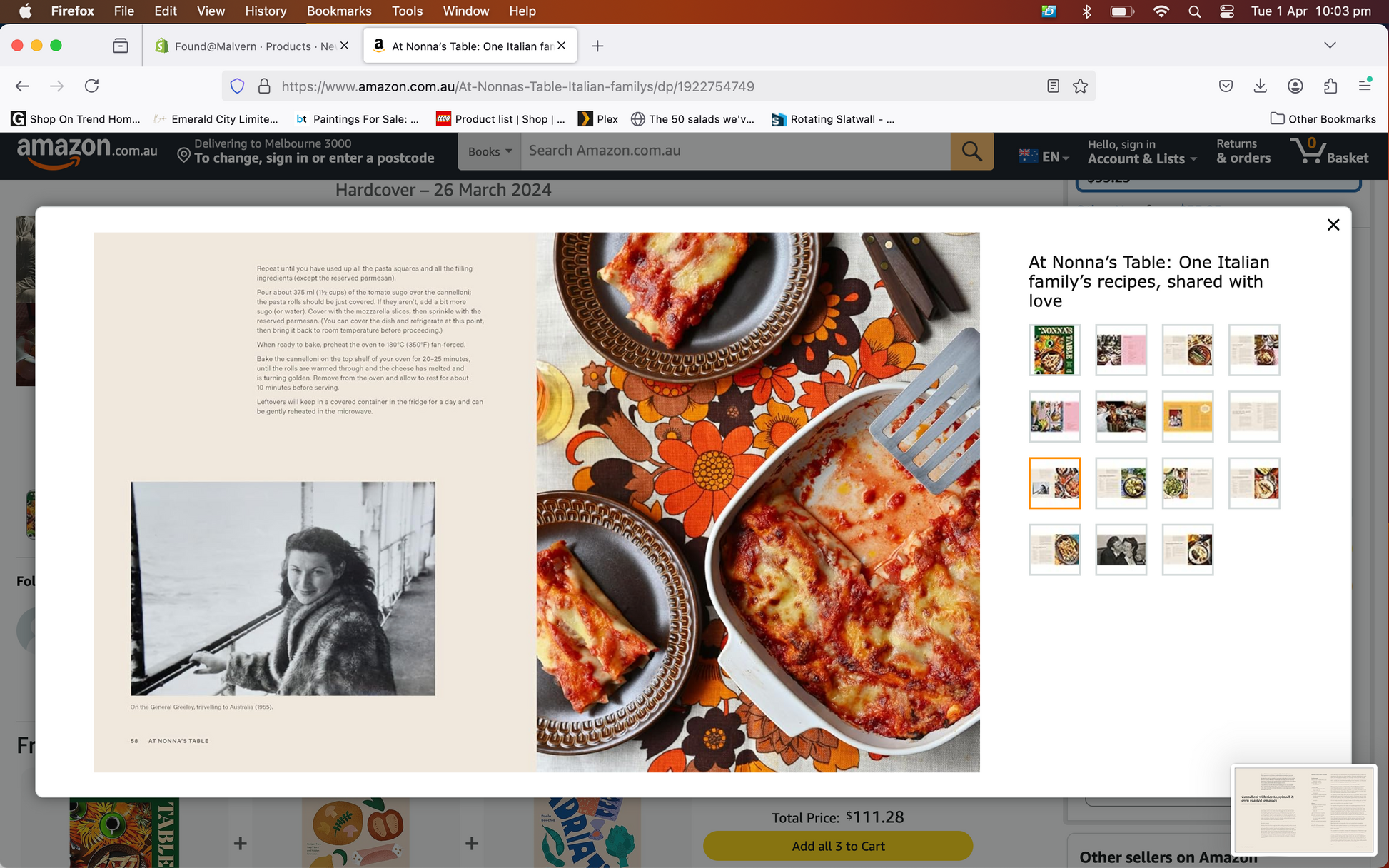The height and width of the screenshot is (868, 1389).
Task: Switch to the Found@Malvern Products tab
Action: (x=253, y=46)
